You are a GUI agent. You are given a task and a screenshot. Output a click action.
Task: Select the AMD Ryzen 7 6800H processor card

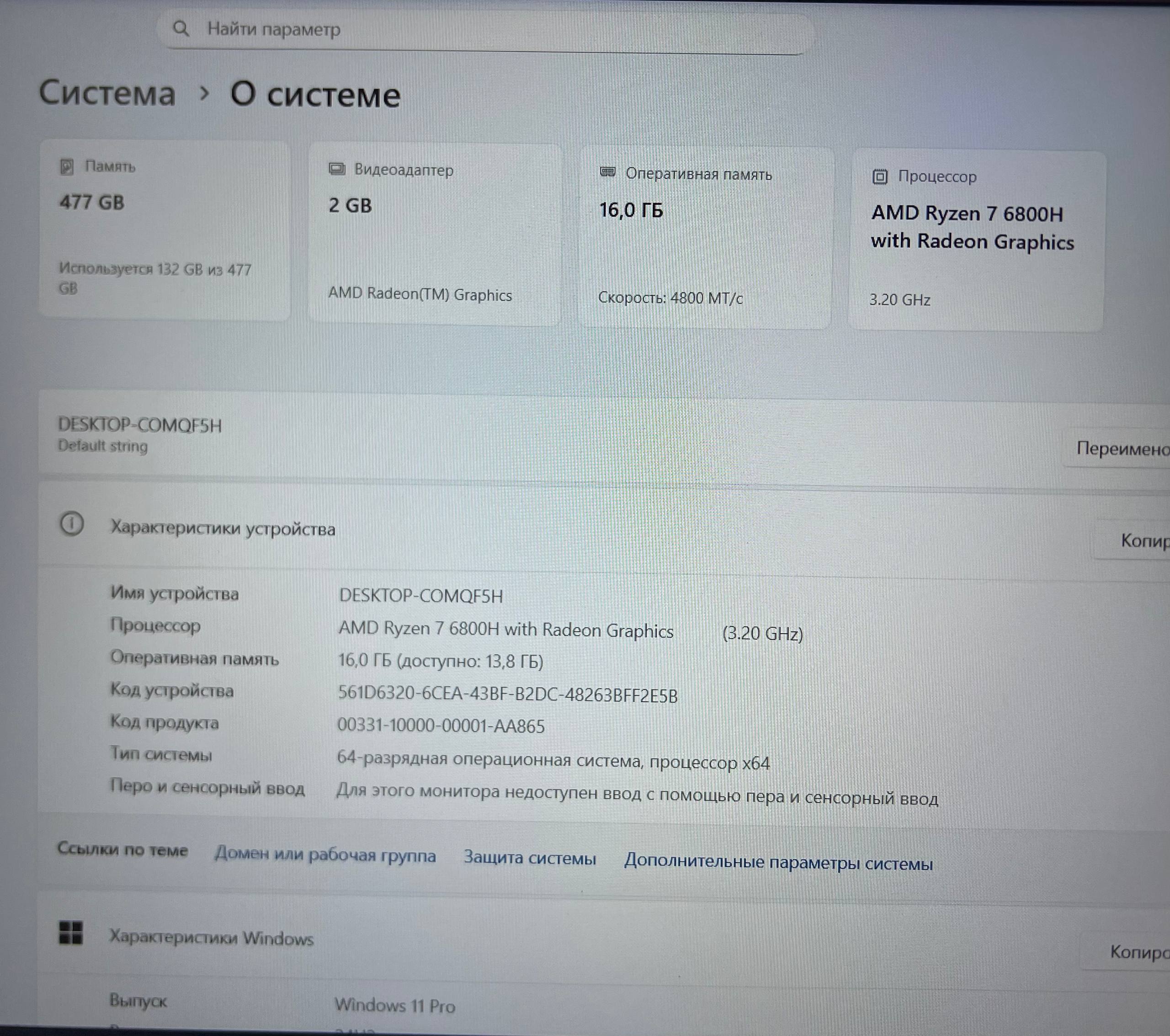point(977,241)
